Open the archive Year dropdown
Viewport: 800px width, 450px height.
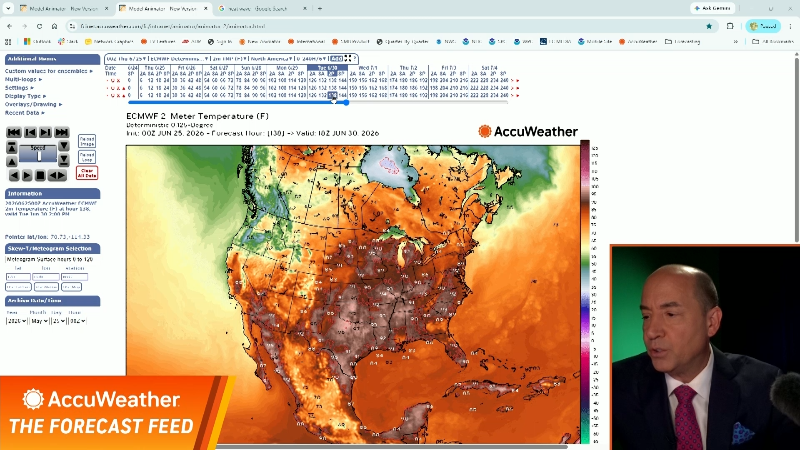click(x=16, y=321)
